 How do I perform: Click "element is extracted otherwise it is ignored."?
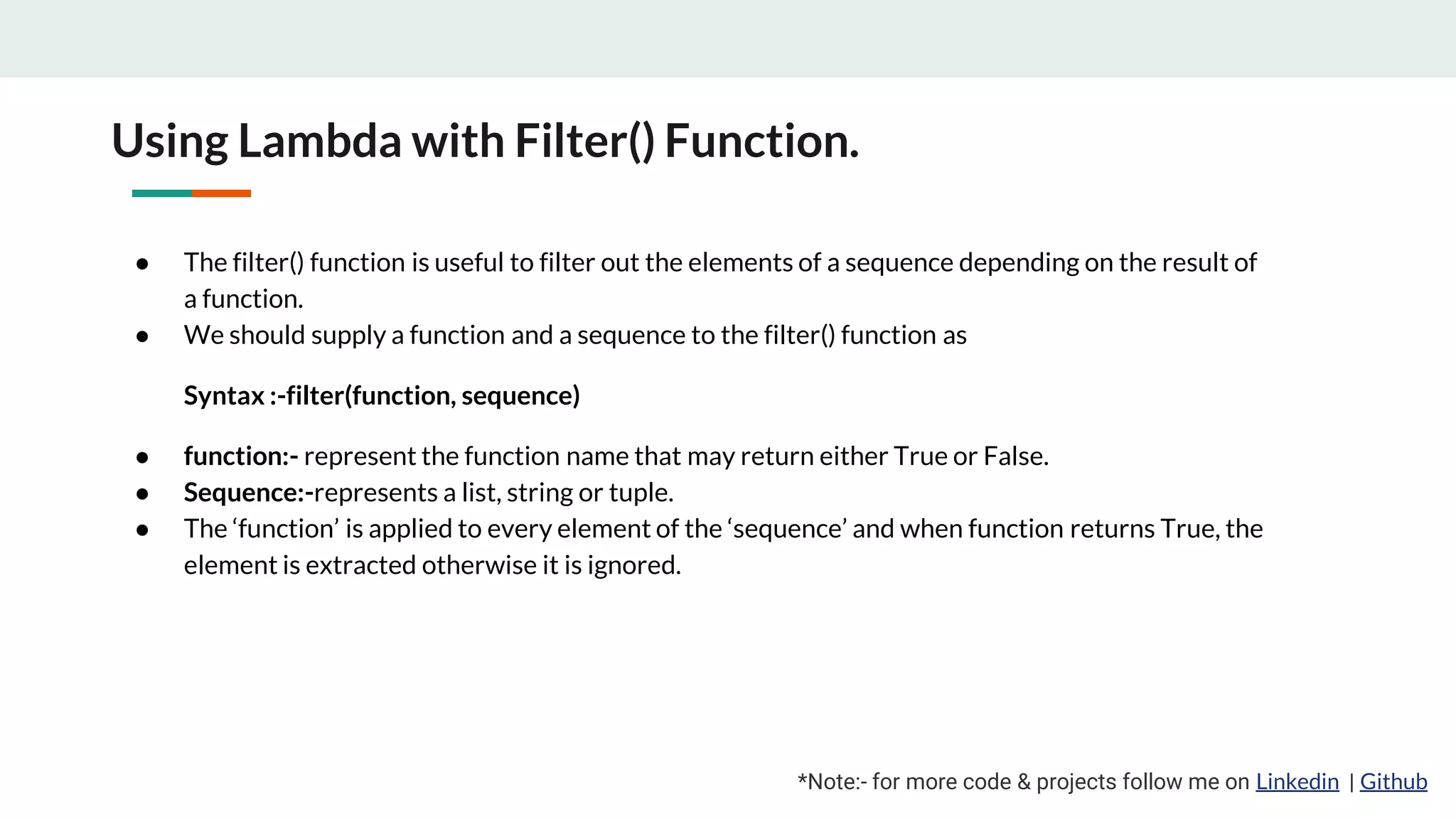(x=432, y=565)
